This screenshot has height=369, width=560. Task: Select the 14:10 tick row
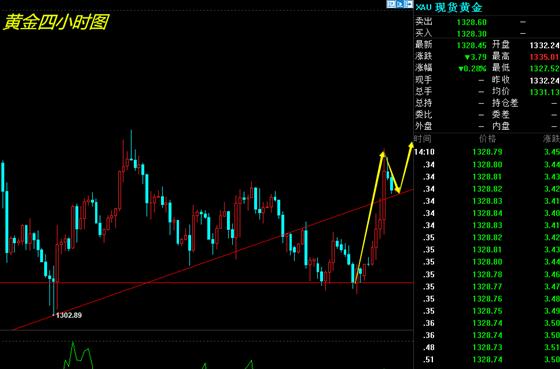[487, 152]
